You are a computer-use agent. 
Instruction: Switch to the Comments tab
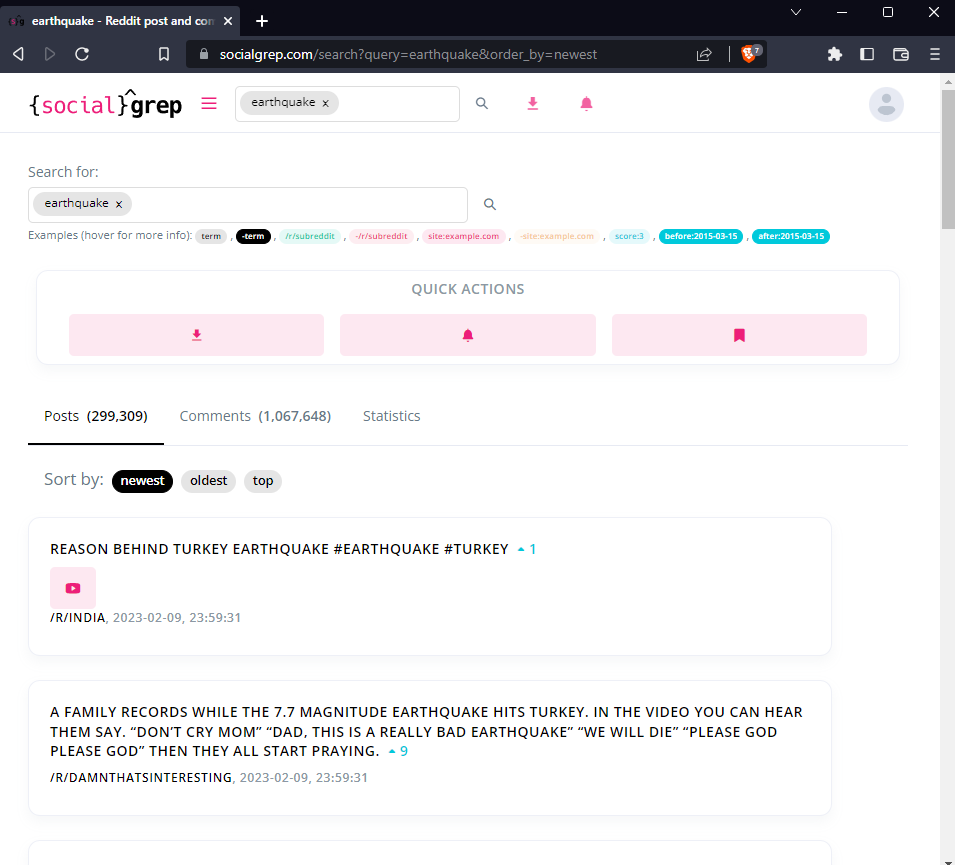tap(255, 416)
